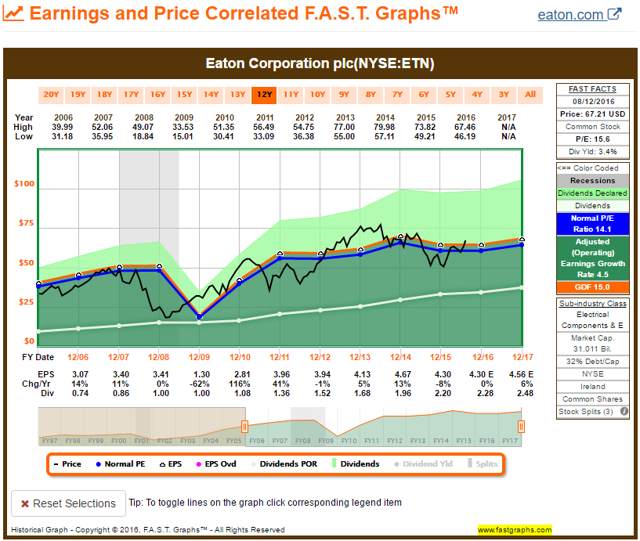
Task: Switch to the 8Y range tab
Action: pyautogui.click(x=371, y=95)
